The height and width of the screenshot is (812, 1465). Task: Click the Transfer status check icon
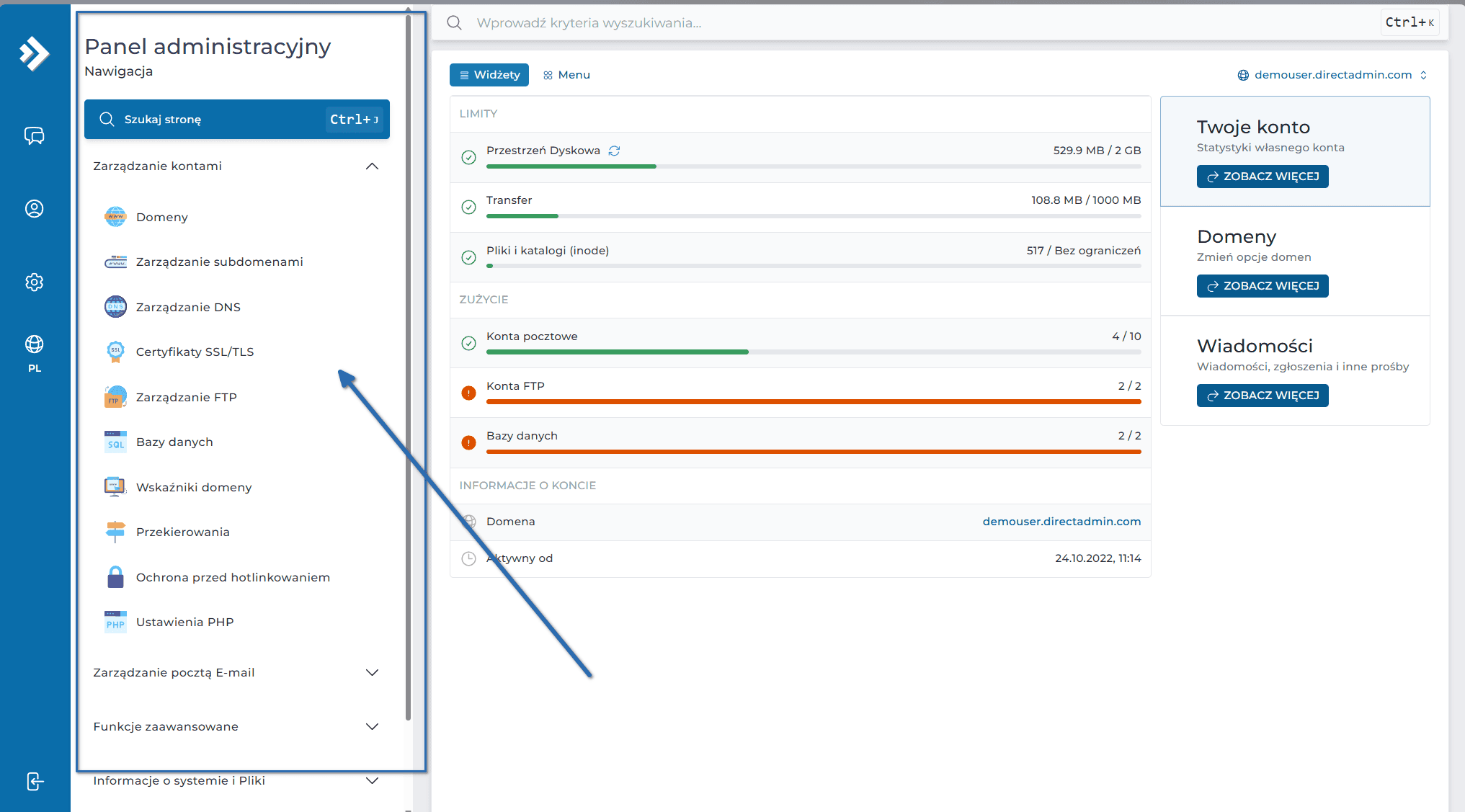[468, 208]
